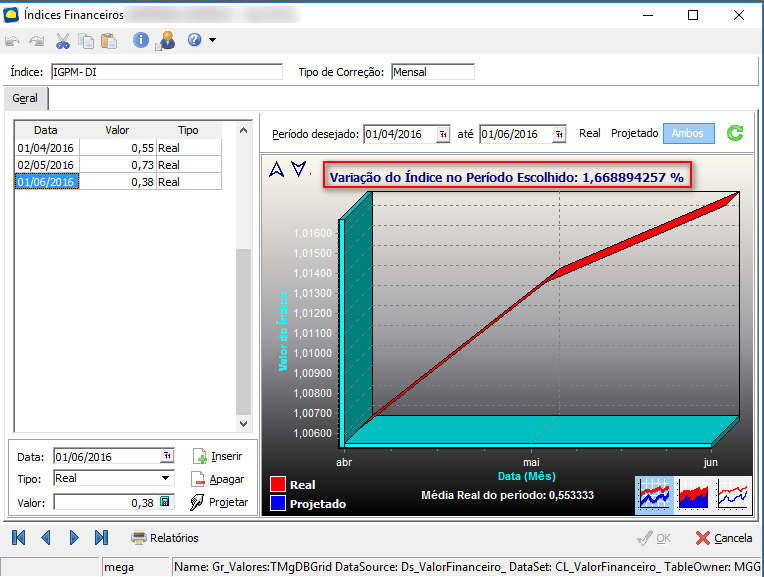Viewport: 764px width, 577px height.
Task: Click the undo arrow toolbar icon
Action: coord(12,41)
